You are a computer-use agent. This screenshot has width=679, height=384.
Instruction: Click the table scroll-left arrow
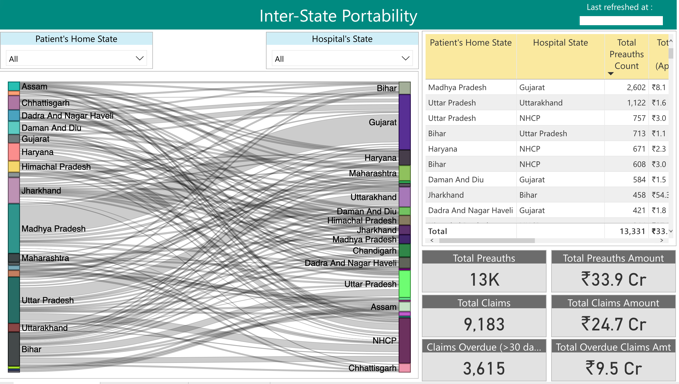point(432,240)
